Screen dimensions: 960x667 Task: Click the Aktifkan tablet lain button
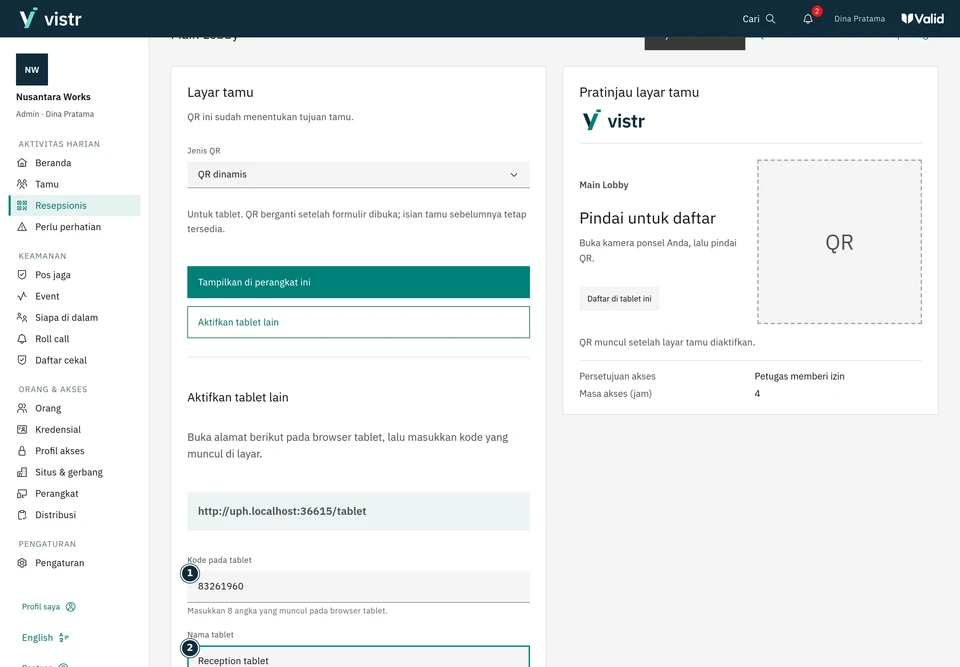[358, 322]
